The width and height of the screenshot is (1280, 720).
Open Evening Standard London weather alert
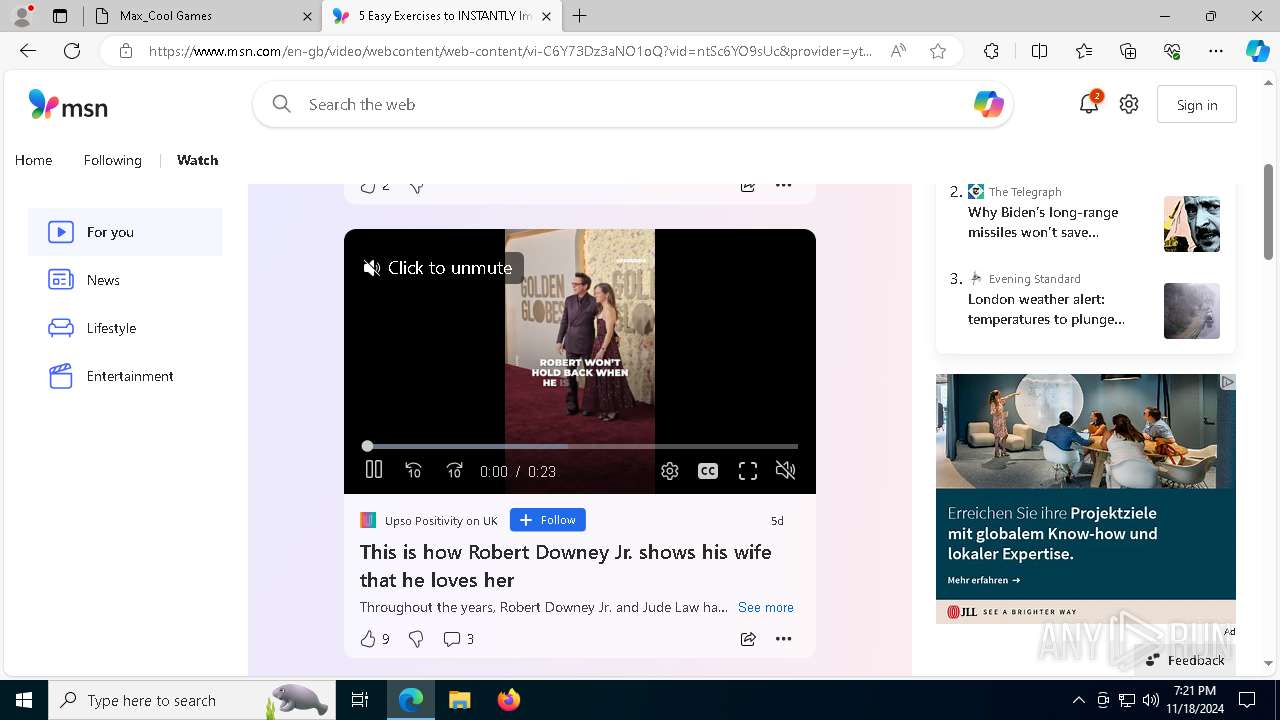1046,309
